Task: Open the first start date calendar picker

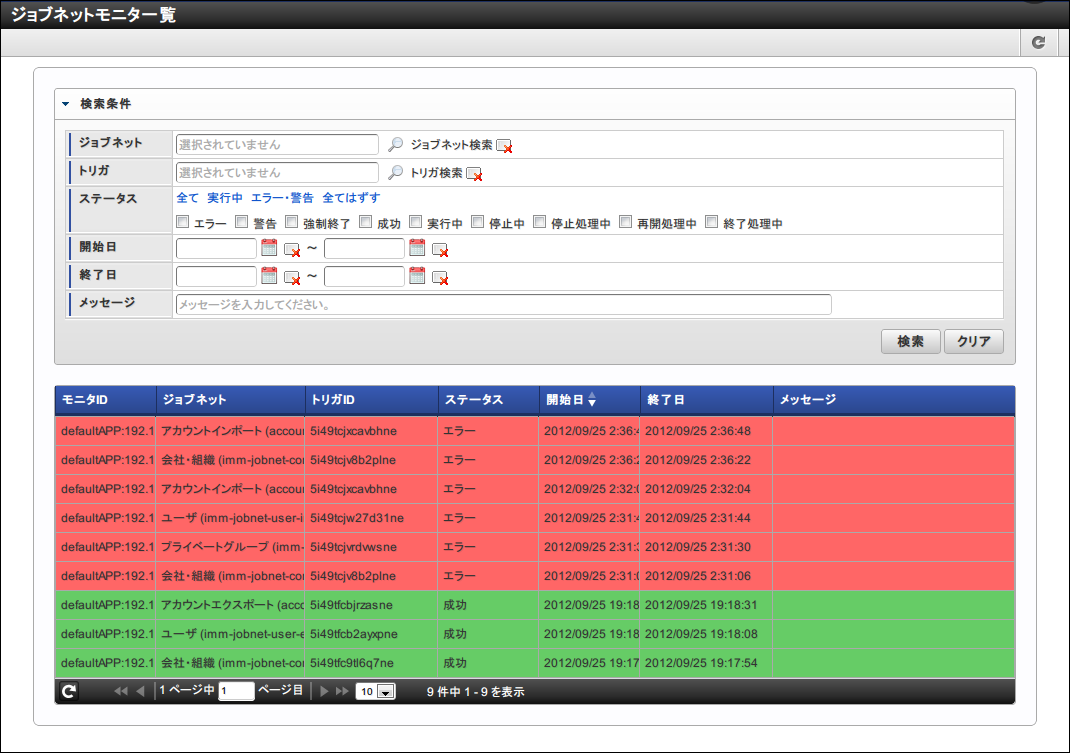Action: pos(269,248)
